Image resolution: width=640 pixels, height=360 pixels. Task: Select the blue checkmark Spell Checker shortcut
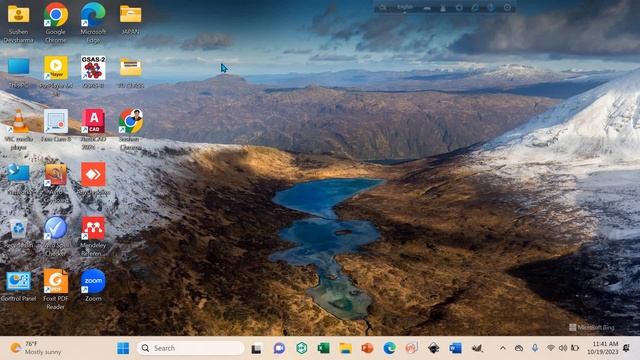point(56,236)
